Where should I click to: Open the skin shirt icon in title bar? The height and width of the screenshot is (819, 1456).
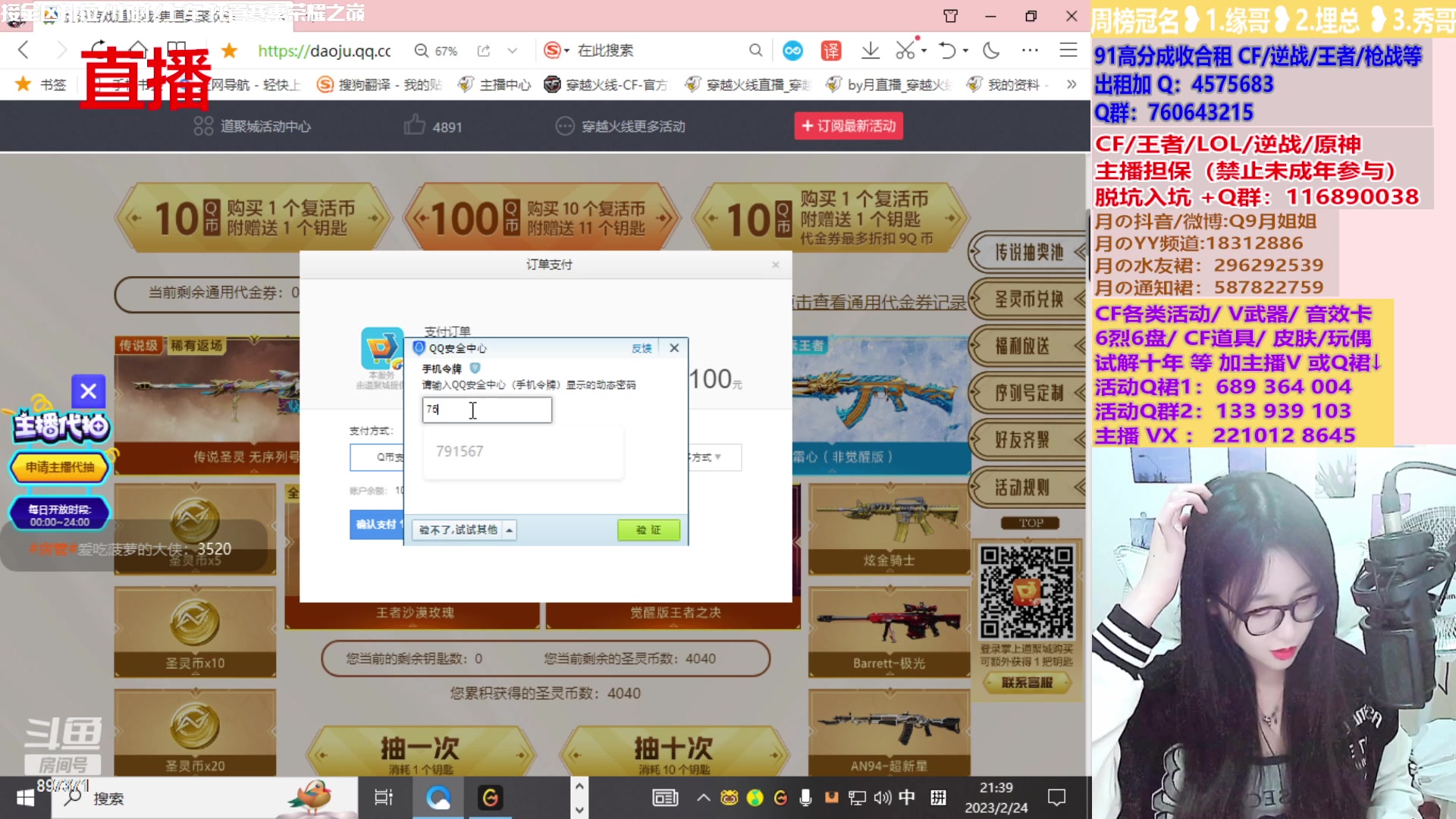950,16
